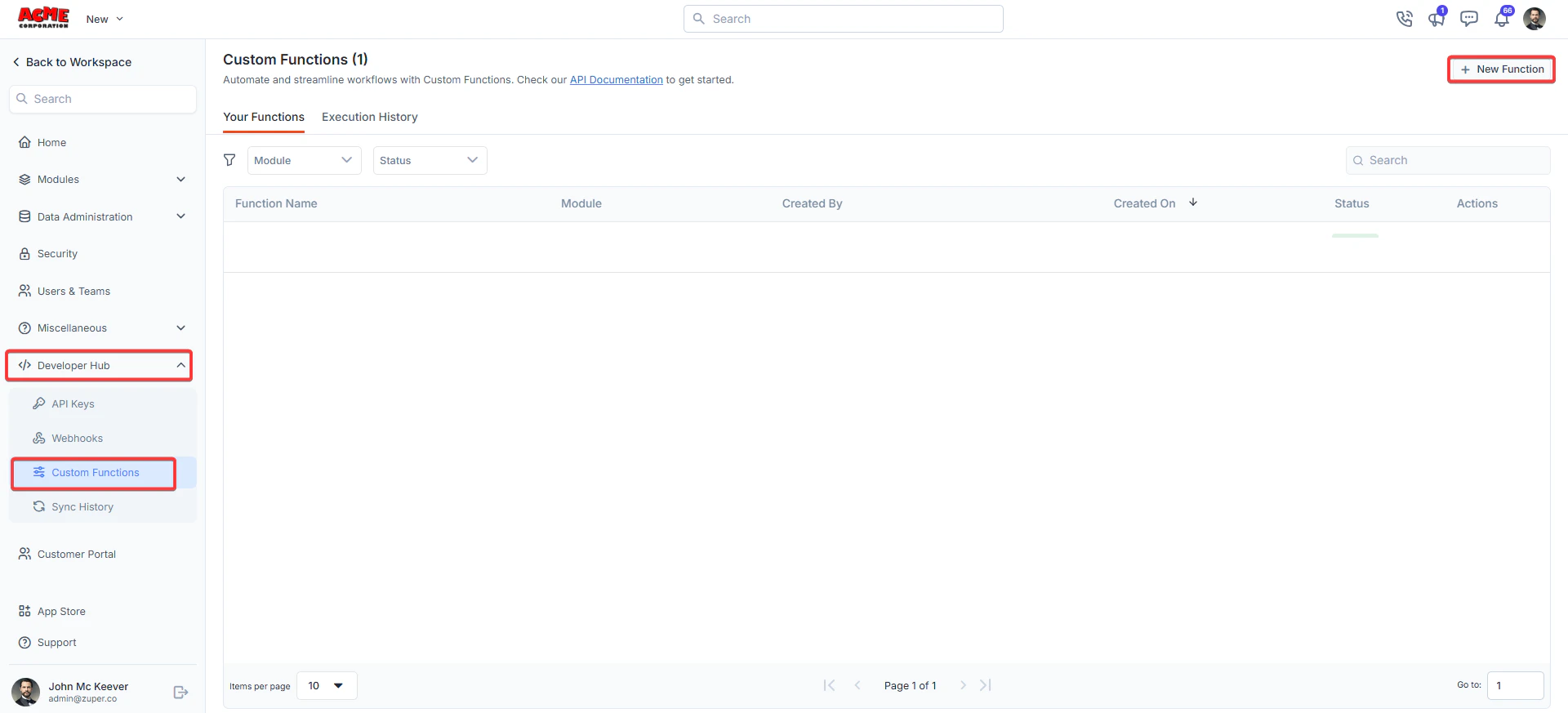
Task: Click the Module column header
Action: pyautogui.click(x=581, y=203)
